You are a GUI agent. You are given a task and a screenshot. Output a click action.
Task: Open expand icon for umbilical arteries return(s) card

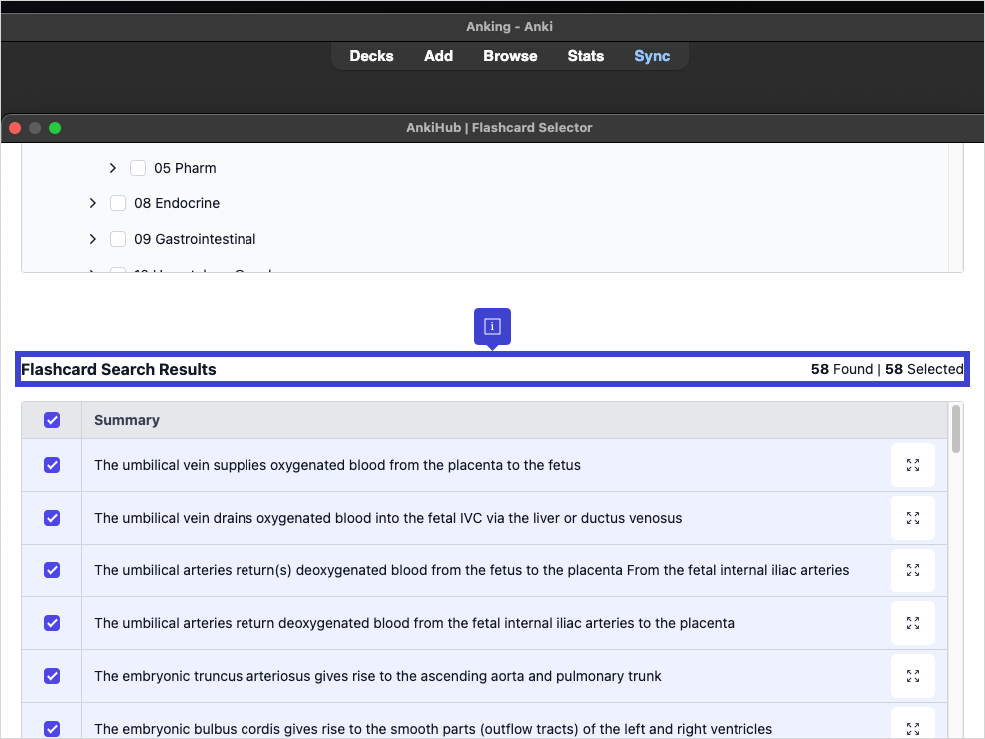(912, 570)
